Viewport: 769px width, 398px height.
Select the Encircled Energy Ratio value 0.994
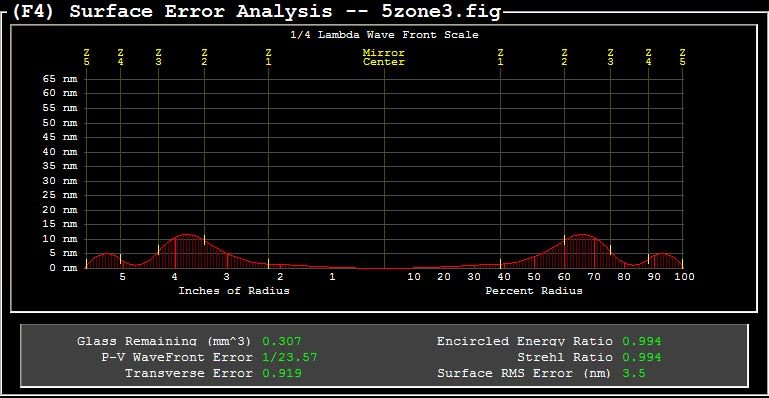point(642,341)
